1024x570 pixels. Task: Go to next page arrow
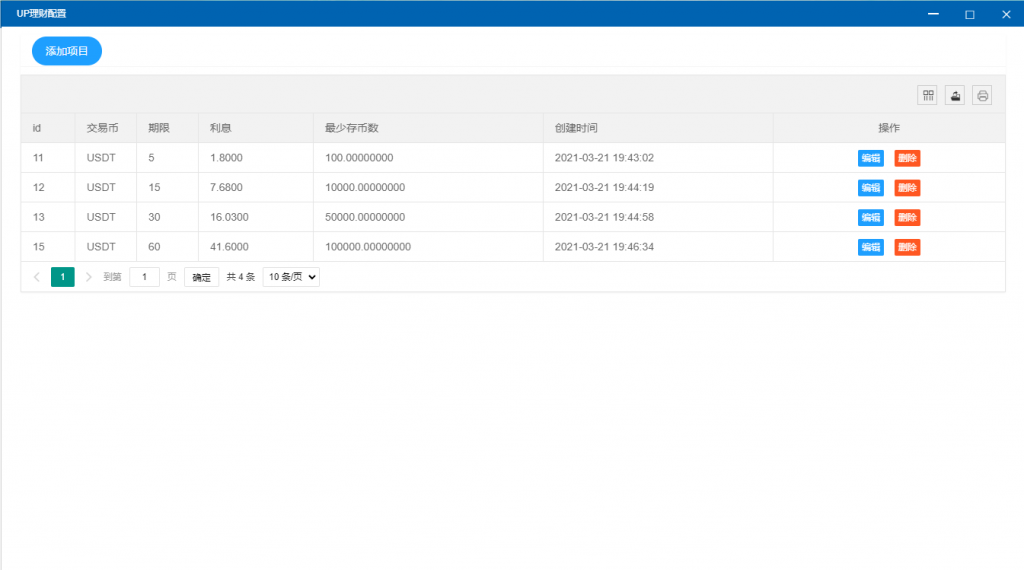click(x=88, y=277)
